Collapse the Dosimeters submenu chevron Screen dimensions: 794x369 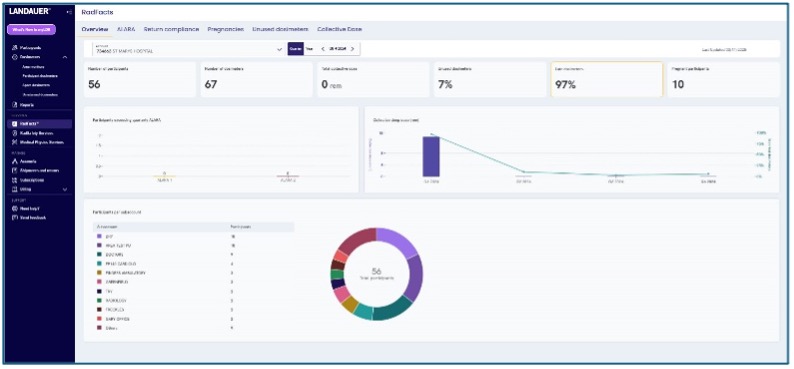(x=65, y=57)
